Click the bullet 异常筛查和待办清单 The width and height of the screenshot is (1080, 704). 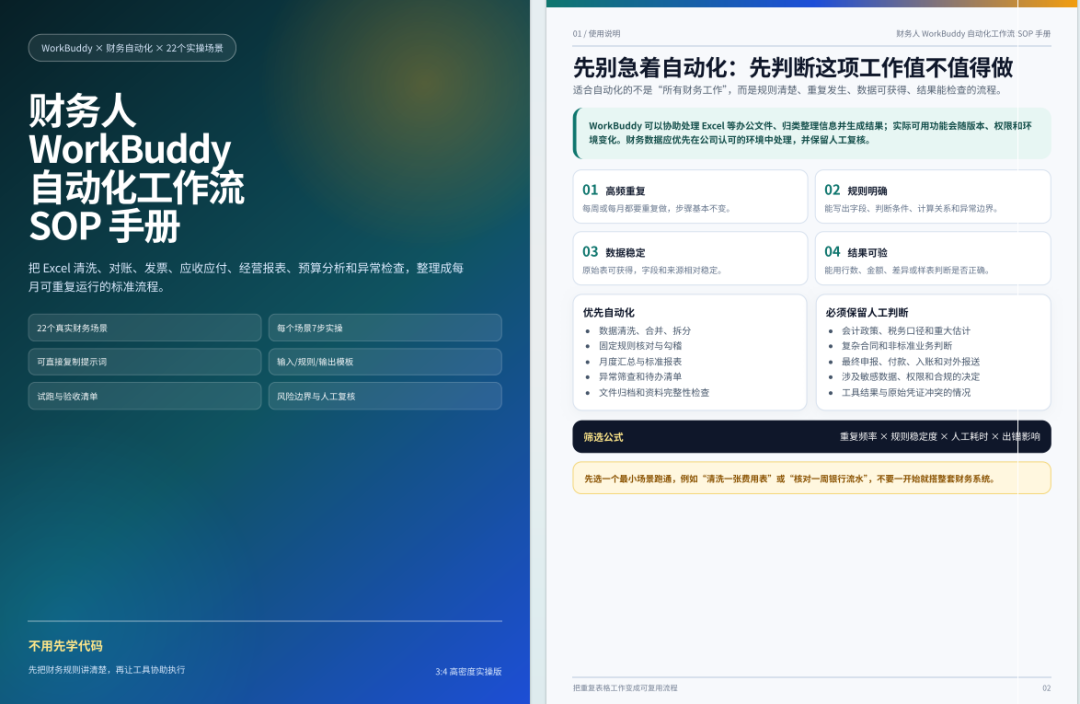(x=641, y=377)
